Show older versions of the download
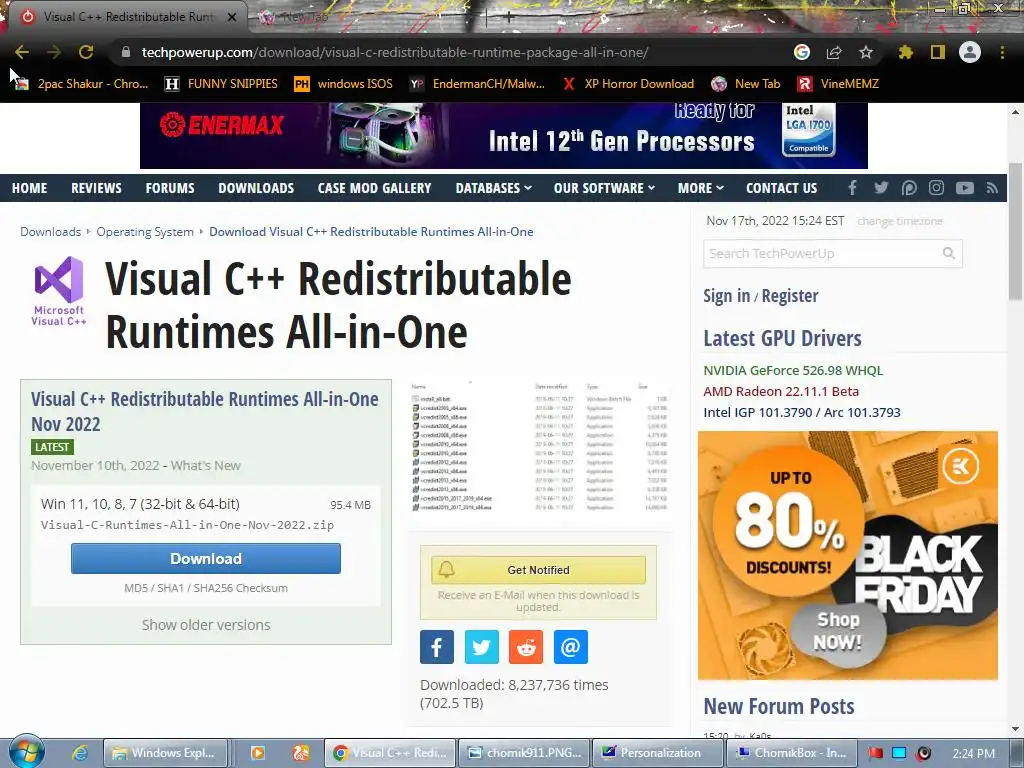 point(206,625)
